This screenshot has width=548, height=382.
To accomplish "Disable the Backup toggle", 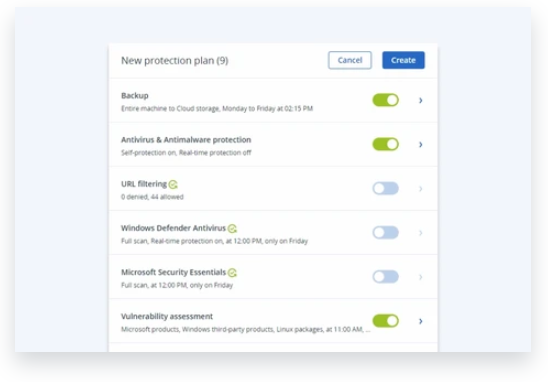I will coord(385,100).
